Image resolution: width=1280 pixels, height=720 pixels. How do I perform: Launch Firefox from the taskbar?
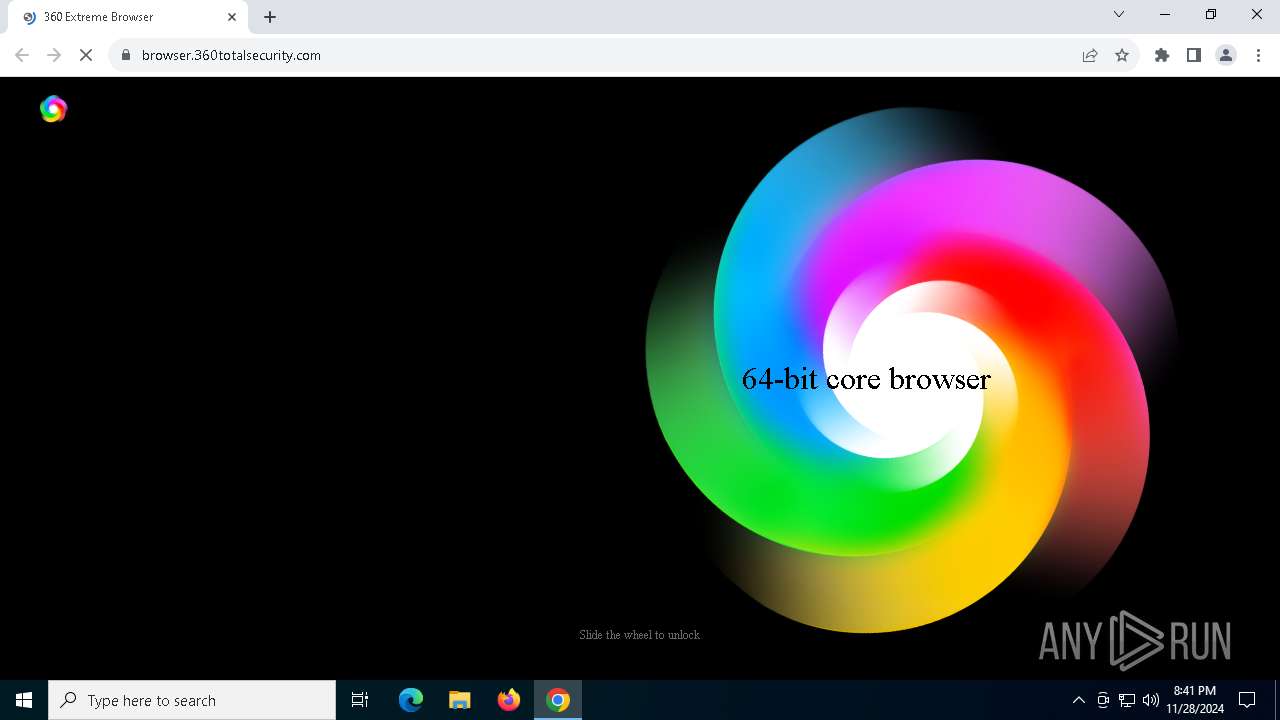[509, 700]
